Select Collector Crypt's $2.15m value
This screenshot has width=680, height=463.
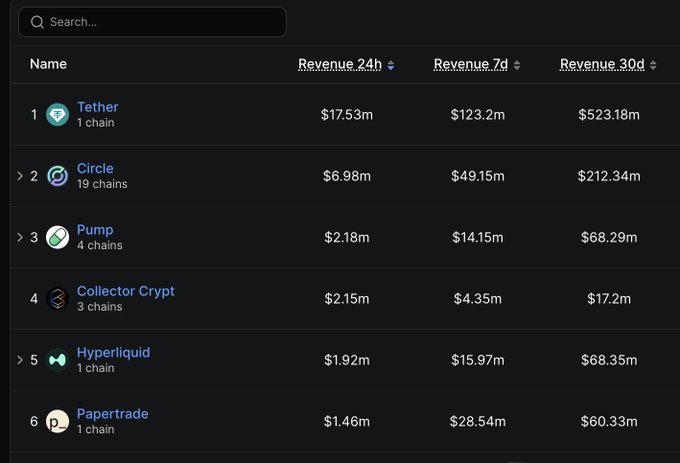pos(347,299)
